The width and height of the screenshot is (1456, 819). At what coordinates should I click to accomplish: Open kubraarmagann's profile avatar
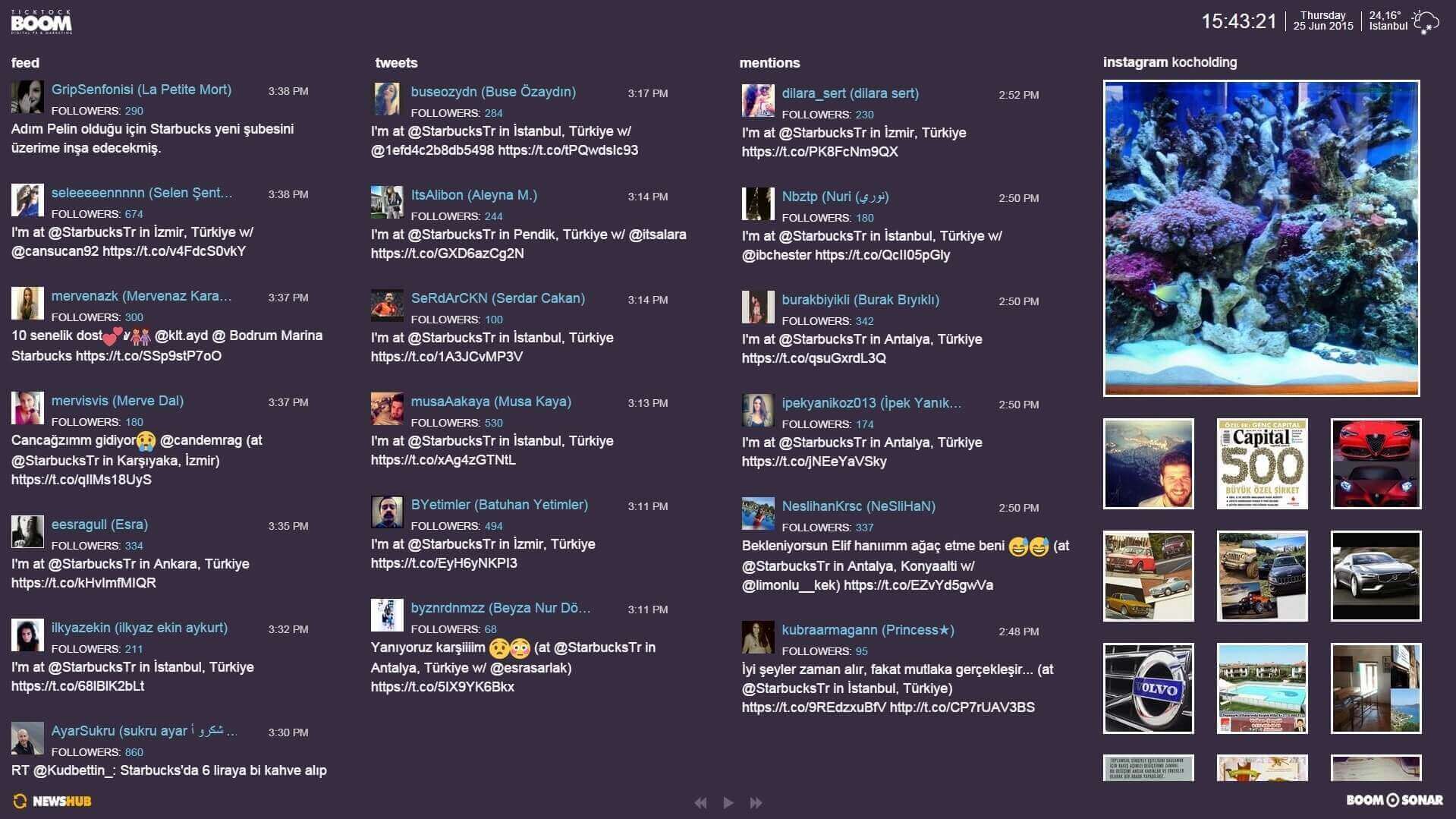pos(758,638)
